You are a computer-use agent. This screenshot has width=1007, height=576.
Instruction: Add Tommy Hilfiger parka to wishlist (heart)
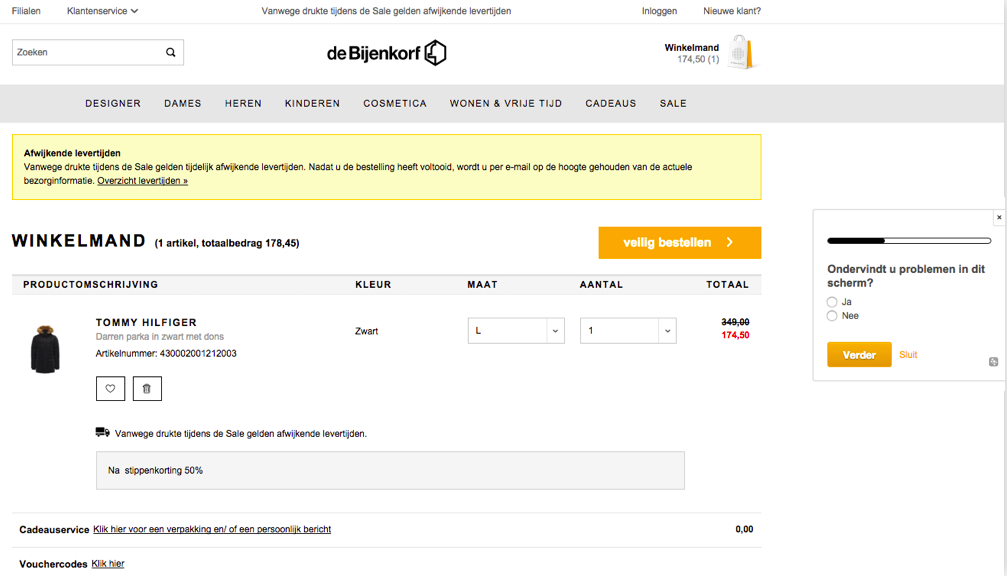[x=110, y=388]
